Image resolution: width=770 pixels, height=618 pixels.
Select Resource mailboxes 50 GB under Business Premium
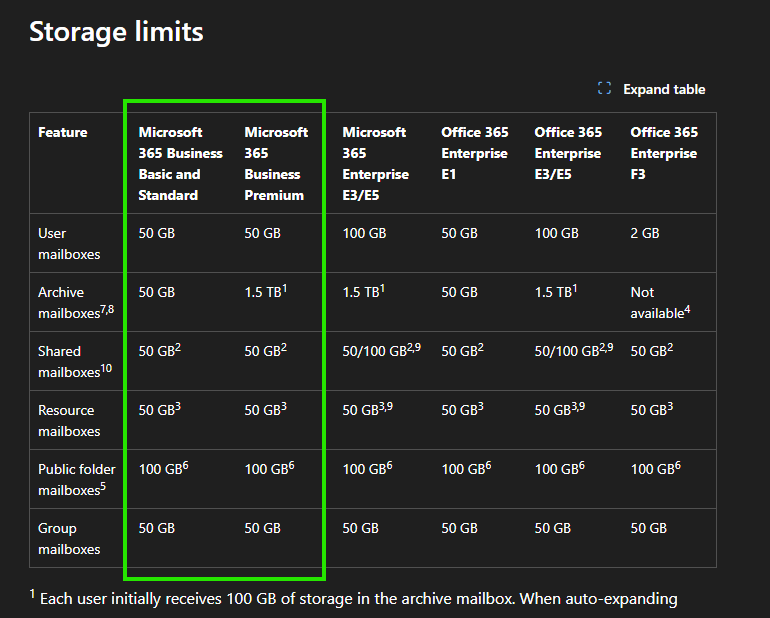266,409
